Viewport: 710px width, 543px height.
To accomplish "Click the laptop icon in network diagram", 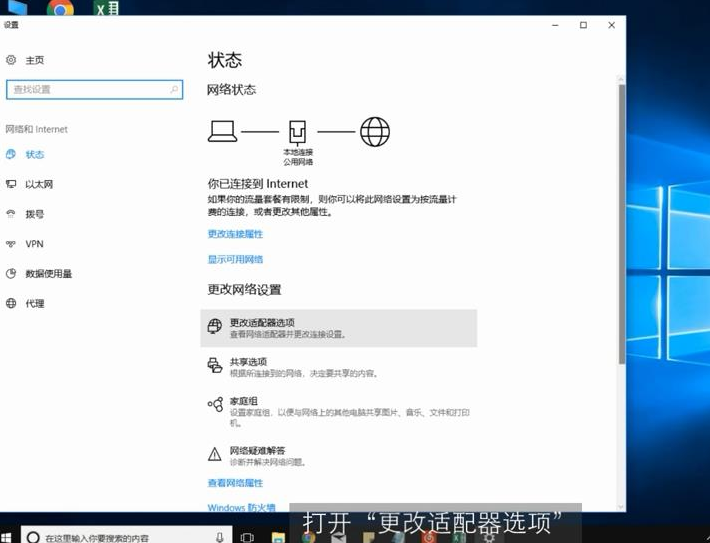I will (222, 131).
